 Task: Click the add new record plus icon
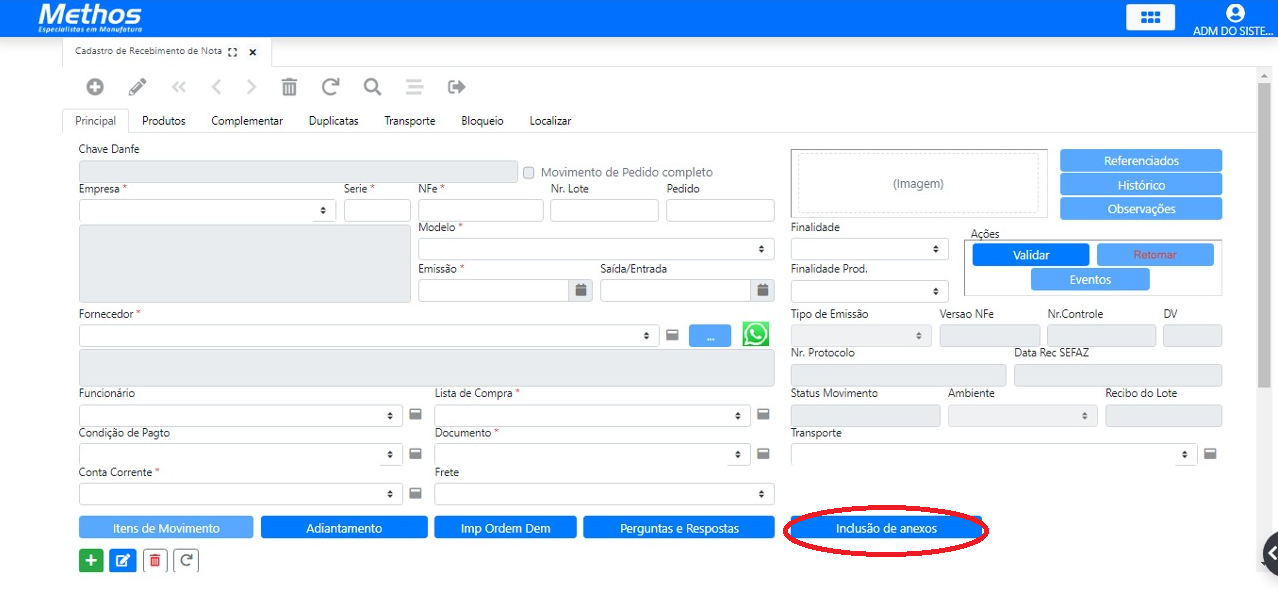pos(95,87)
